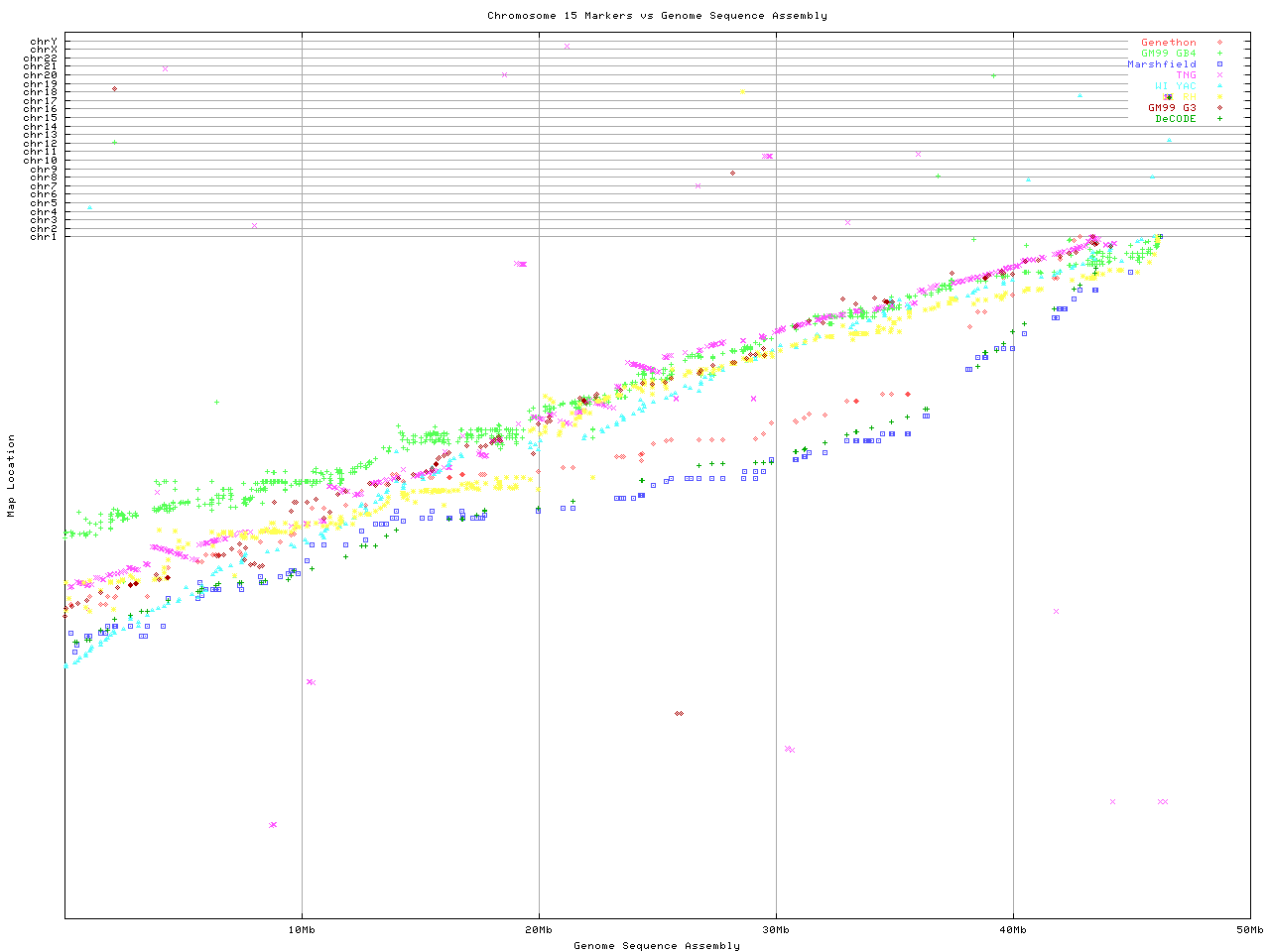Select the Marshfield legend label
Image resolution: width=1270 pixels, height=952 pixels.
1161,64
